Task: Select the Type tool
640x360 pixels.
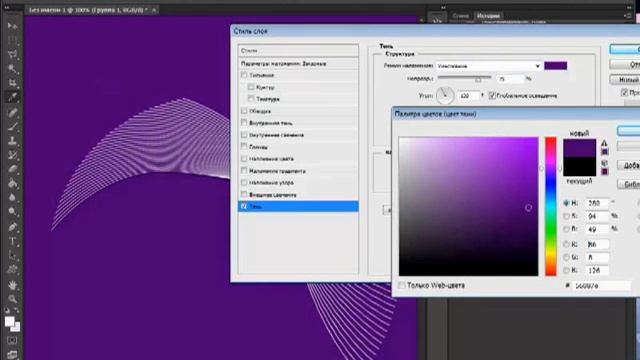Action: 12,241
